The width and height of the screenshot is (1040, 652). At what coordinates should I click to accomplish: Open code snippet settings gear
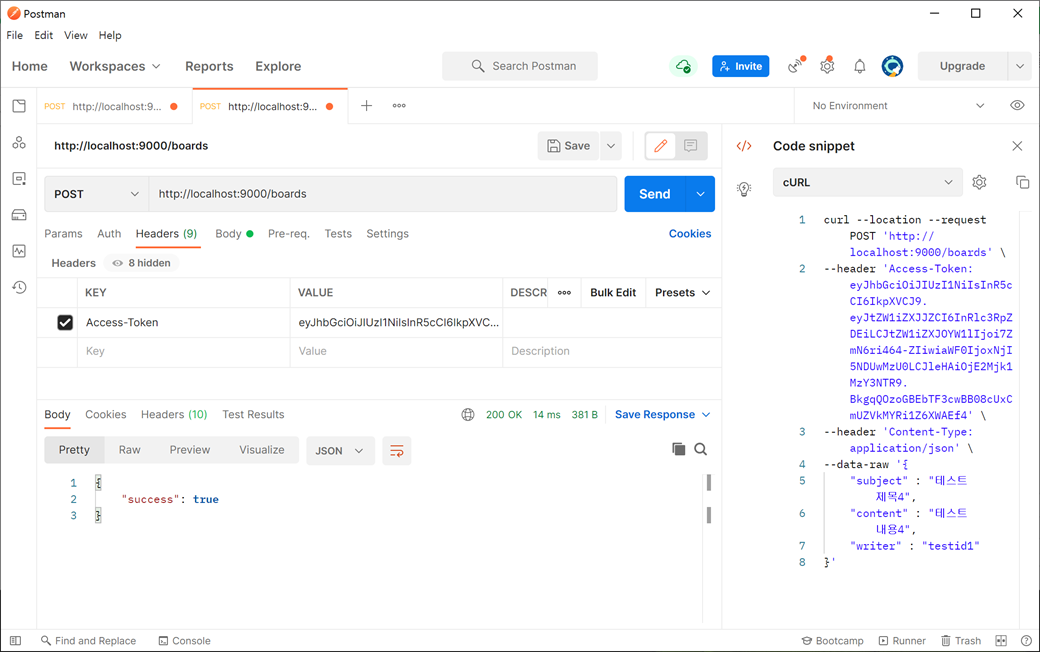(x=979, y=182)
